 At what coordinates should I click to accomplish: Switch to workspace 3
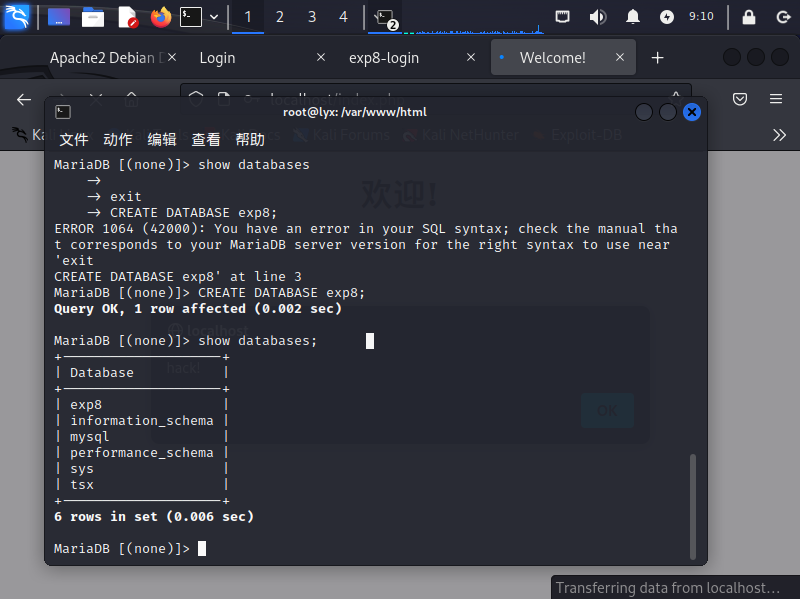coord(312,17)
